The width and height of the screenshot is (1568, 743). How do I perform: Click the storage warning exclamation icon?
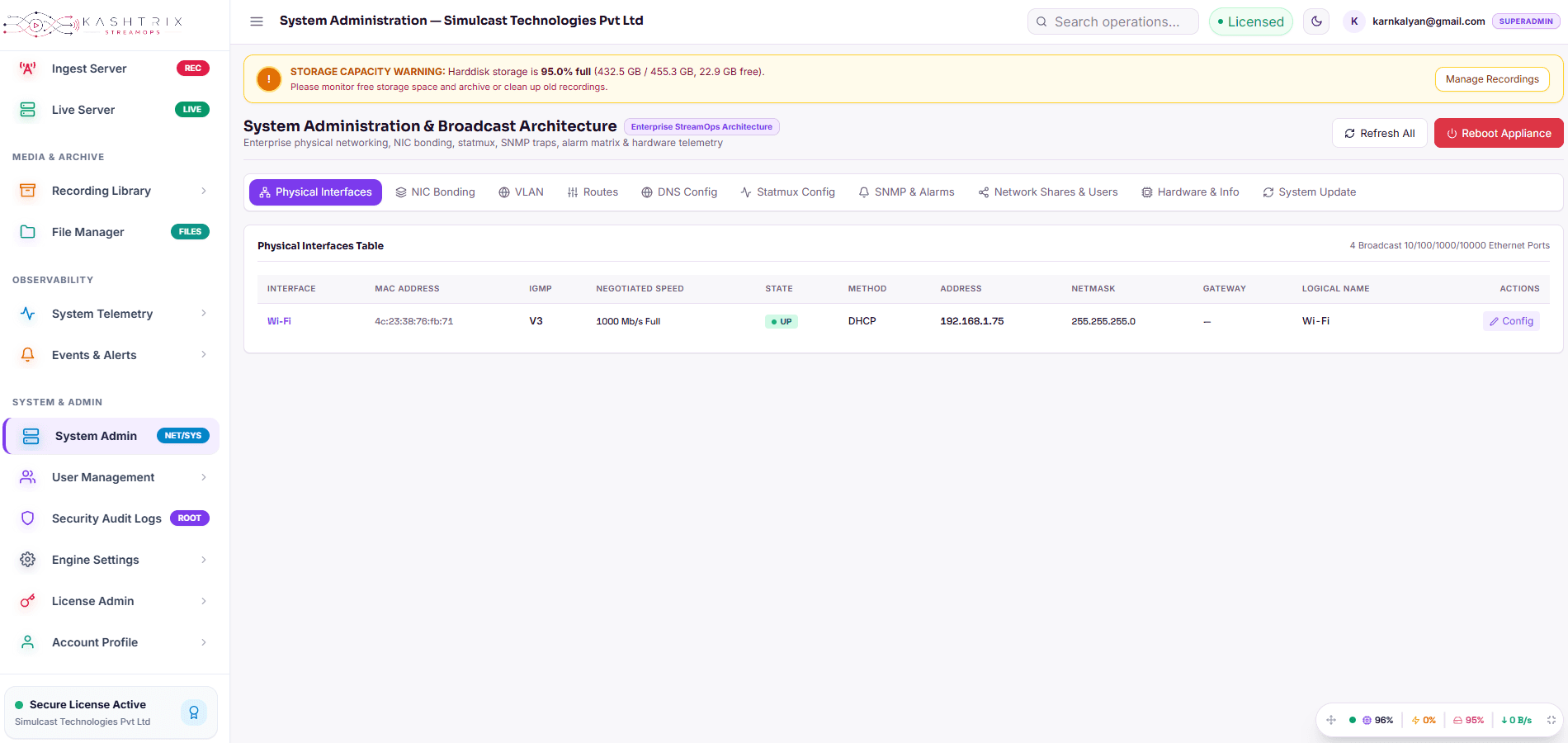point(269,79)
